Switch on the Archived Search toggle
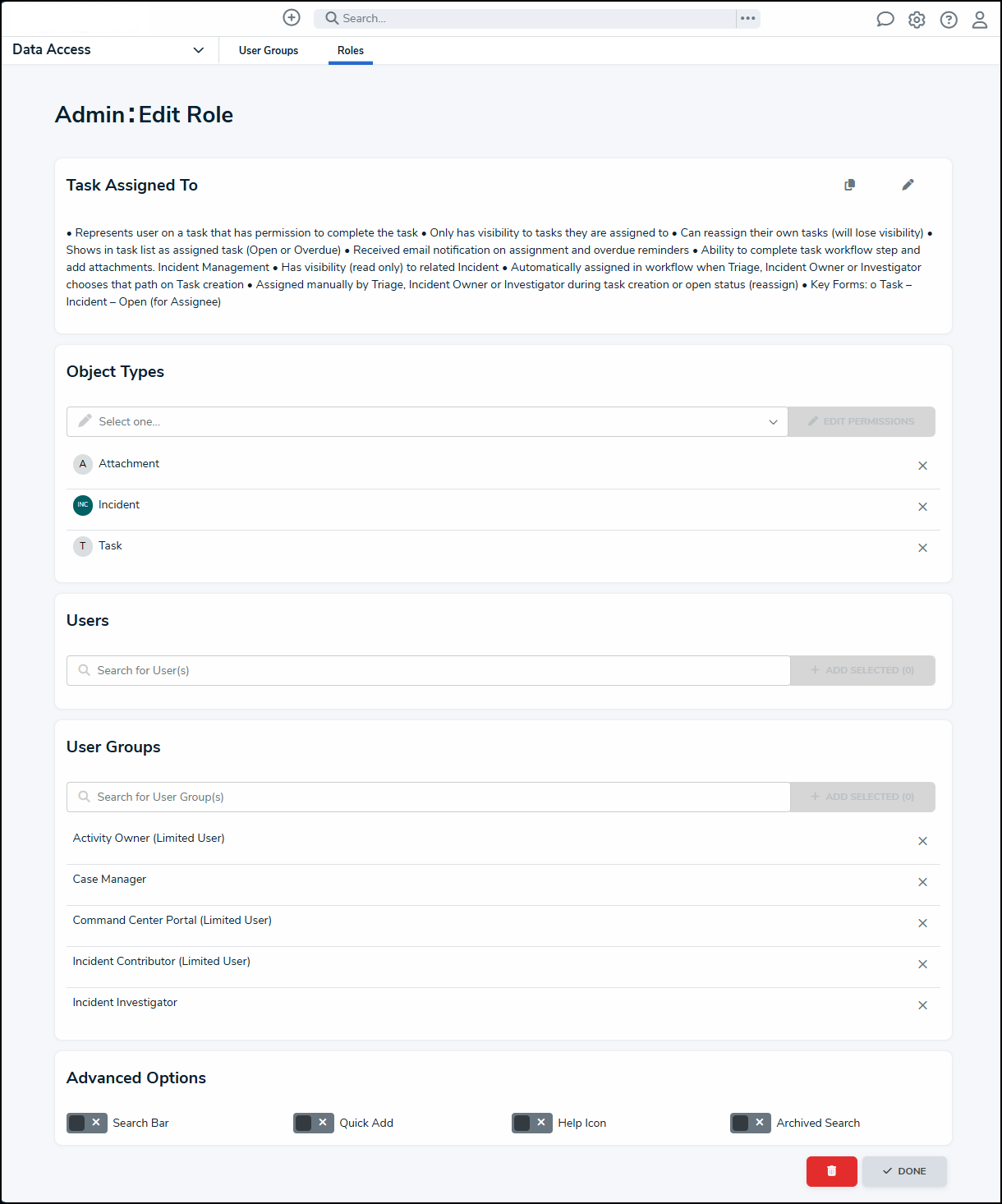The width and height of the screenshot is (1002, 1204). [x=750, y=1123]
